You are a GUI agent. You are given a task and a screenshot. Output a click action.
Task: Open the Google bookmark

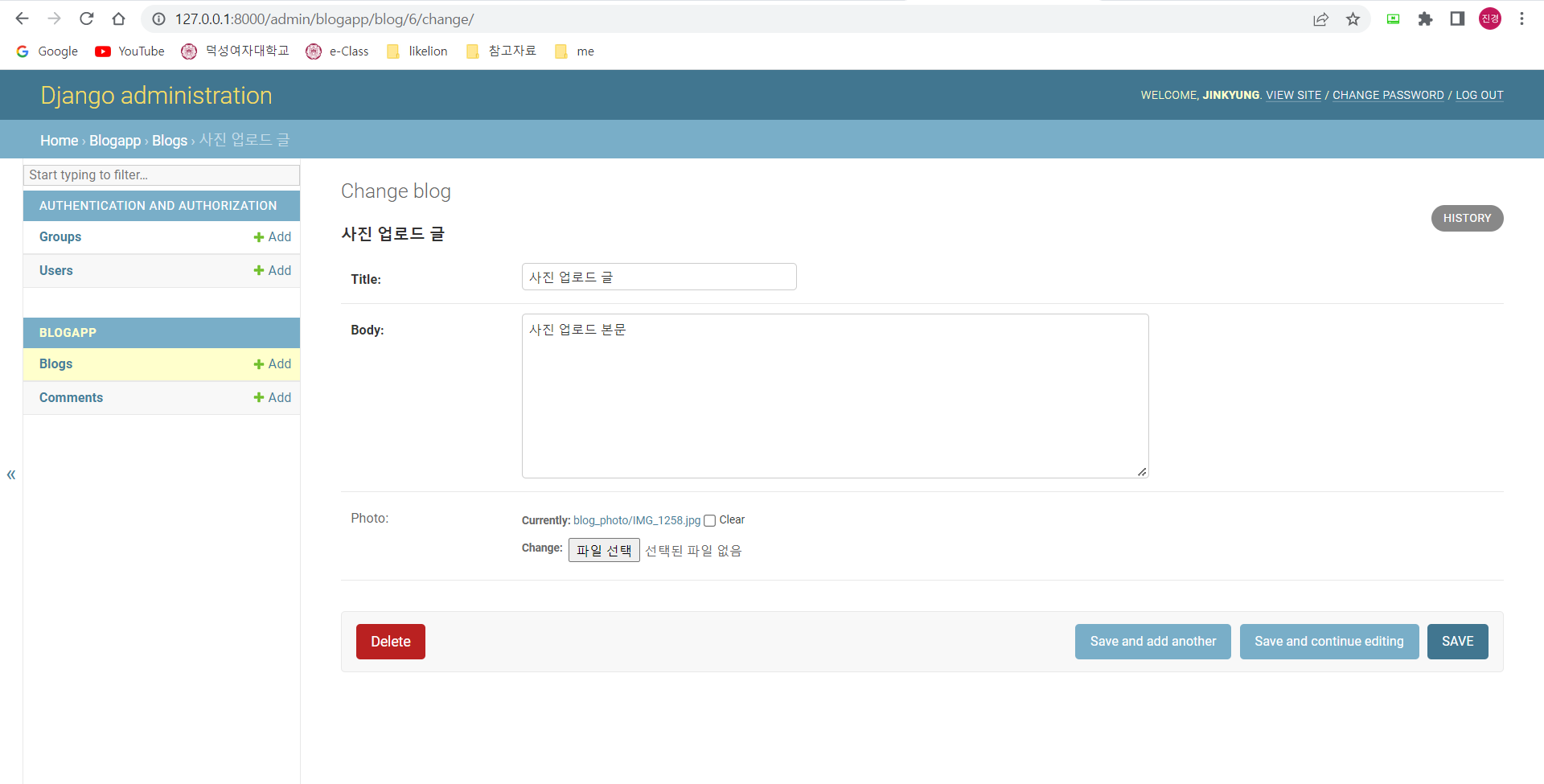pos(47,51)
